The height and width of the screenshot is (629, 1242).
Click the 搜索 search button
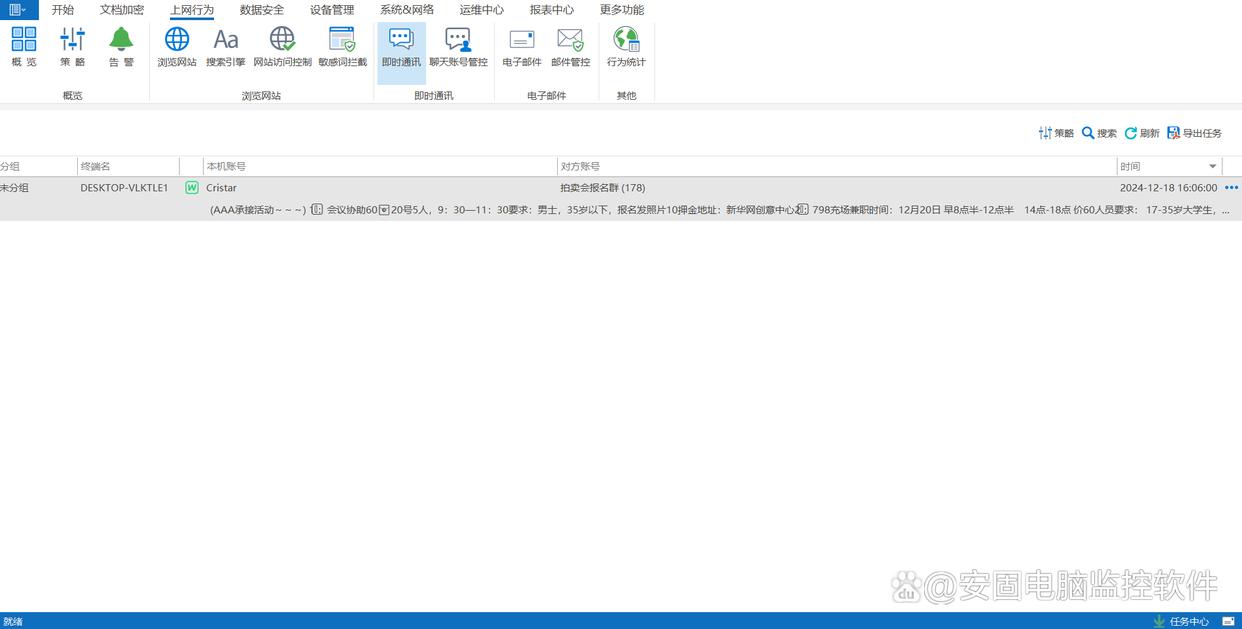[x=1099, y=133]
